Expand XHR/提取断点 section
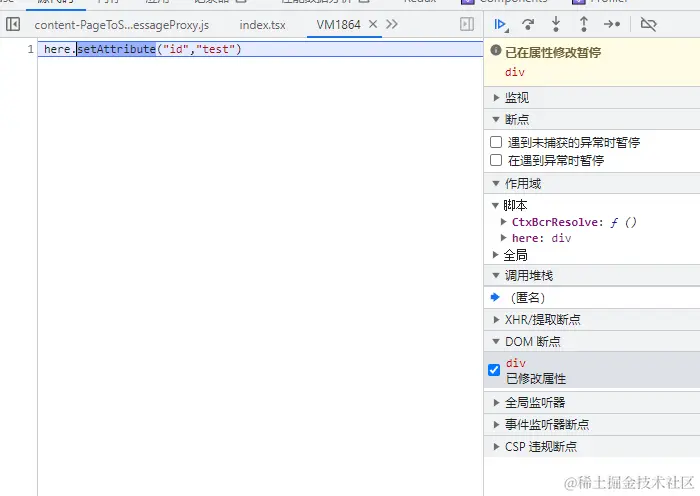700x496 pixels. click(592, 319)
